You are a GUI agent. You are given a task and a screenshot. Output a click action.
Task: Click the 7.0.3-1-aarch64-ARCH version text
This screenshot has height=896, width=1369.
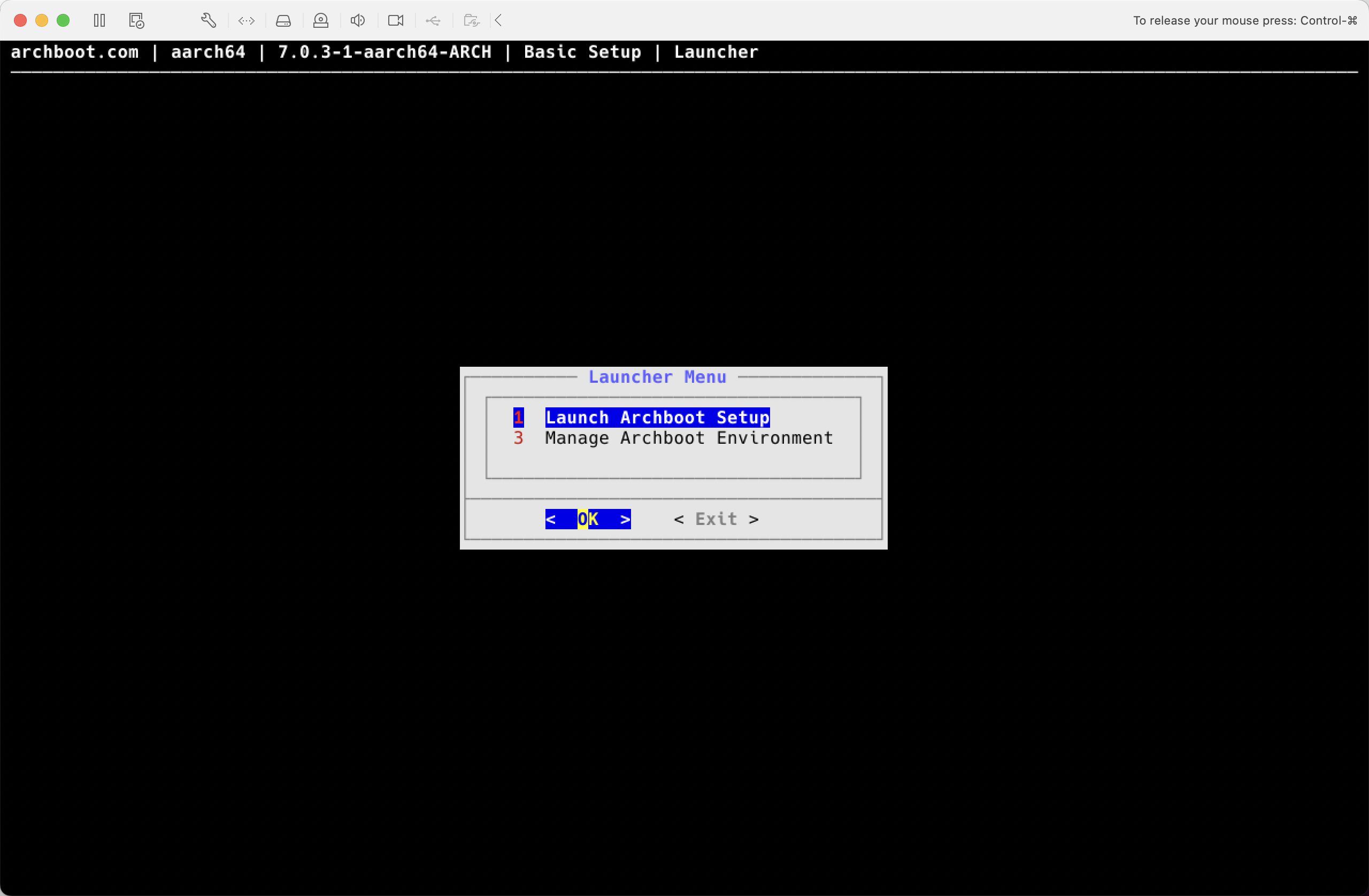point(385,52)
